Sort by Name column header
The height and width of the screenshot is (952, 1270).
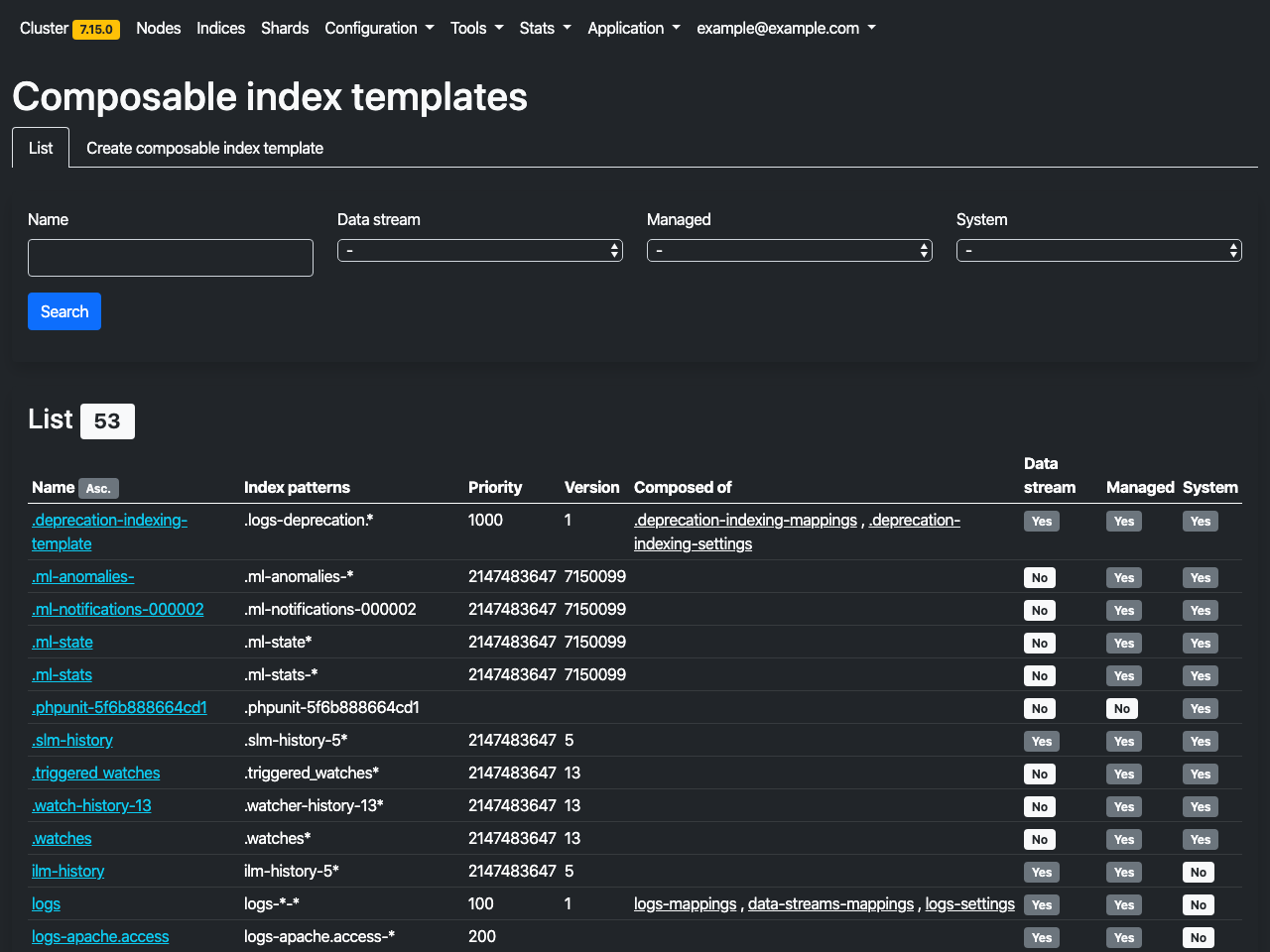point(53,487)
